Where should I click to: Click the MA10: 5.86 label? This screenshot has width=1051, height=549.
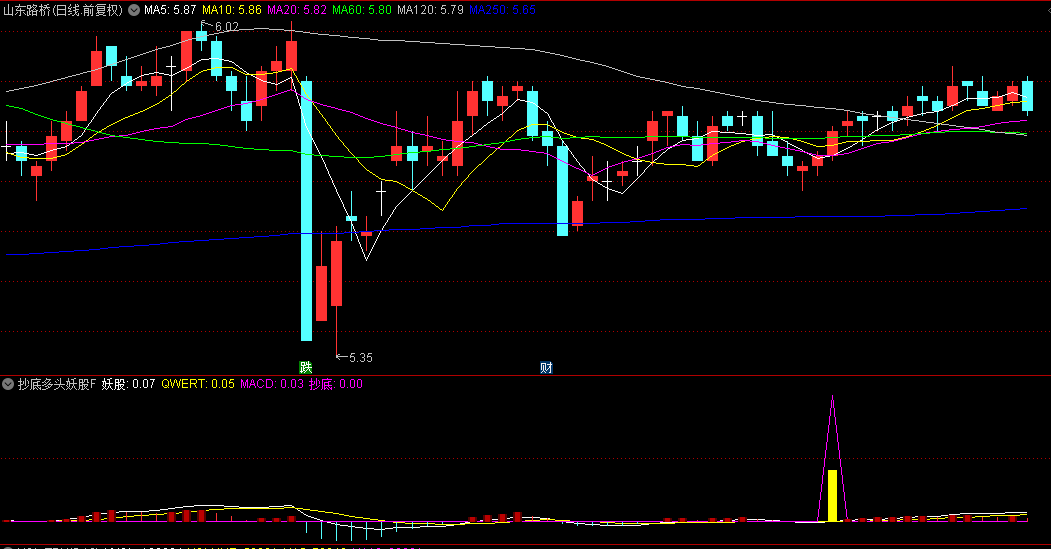click(x=232, y=10)
